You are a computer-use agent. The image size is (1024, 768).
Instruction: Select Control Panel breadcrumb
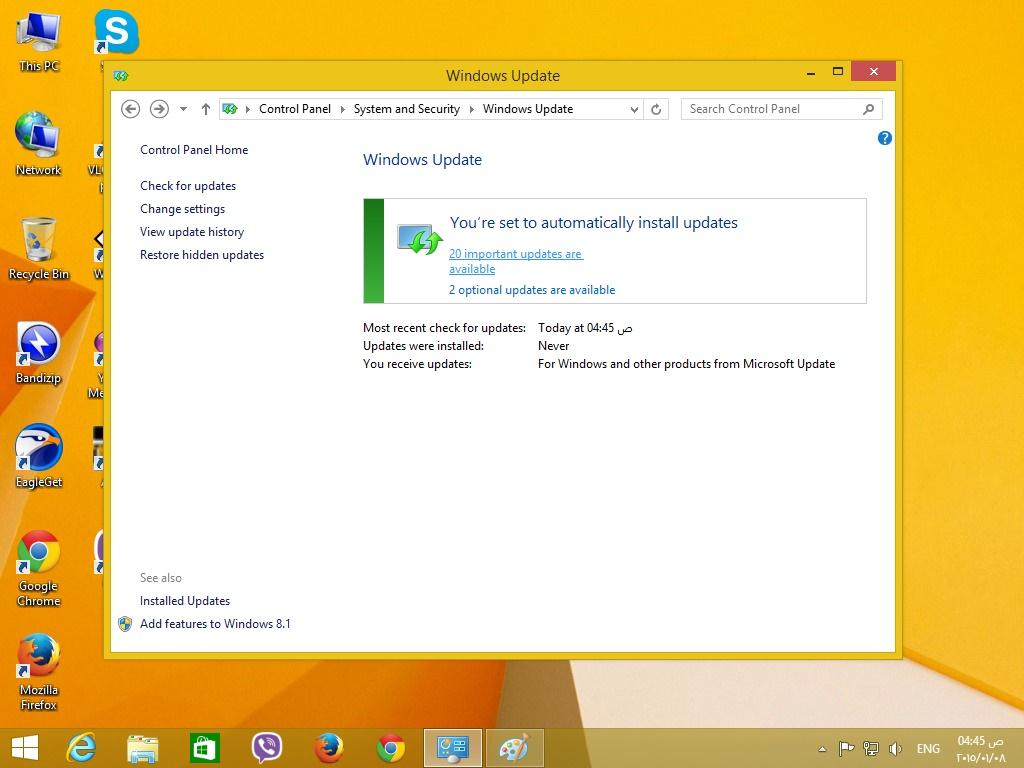pos(295,109)
